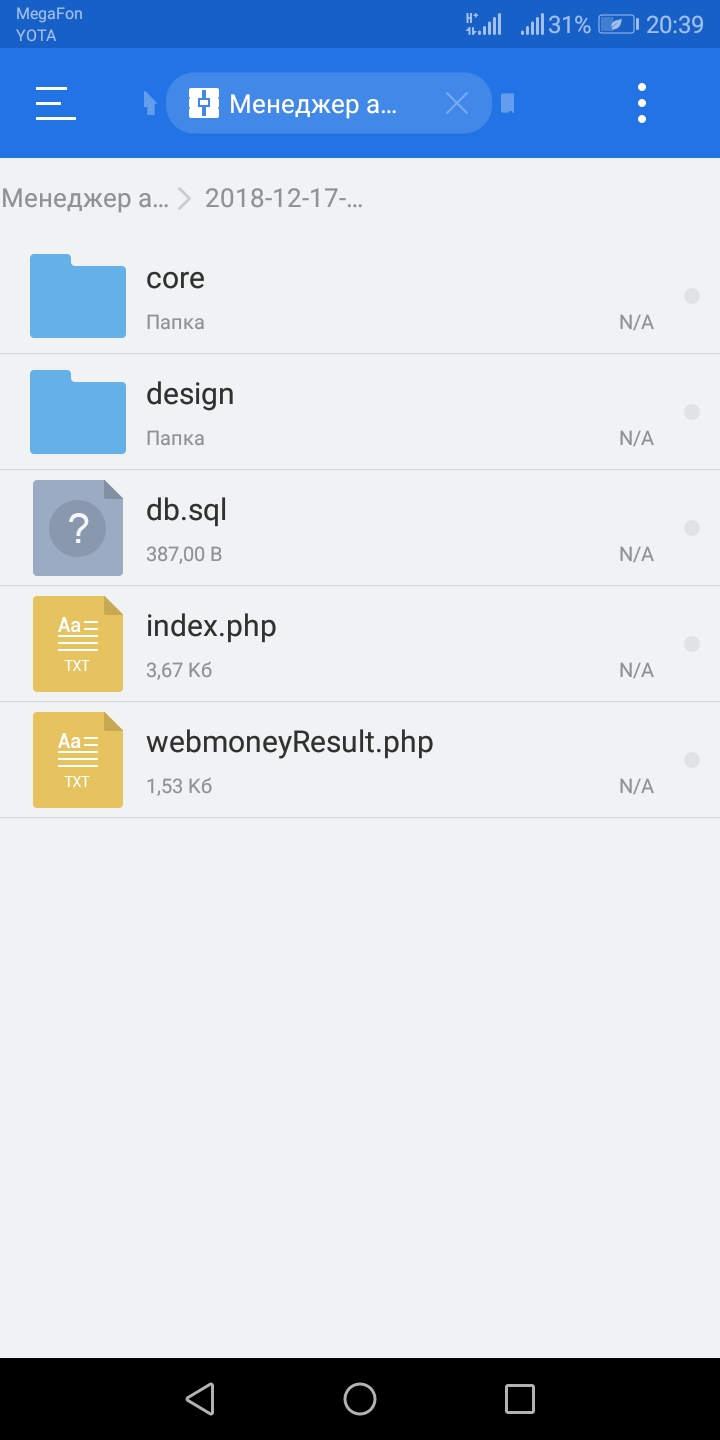Open the webmoneyResult.php file name
The image size is (720, 1440).
tap(290, 742)
